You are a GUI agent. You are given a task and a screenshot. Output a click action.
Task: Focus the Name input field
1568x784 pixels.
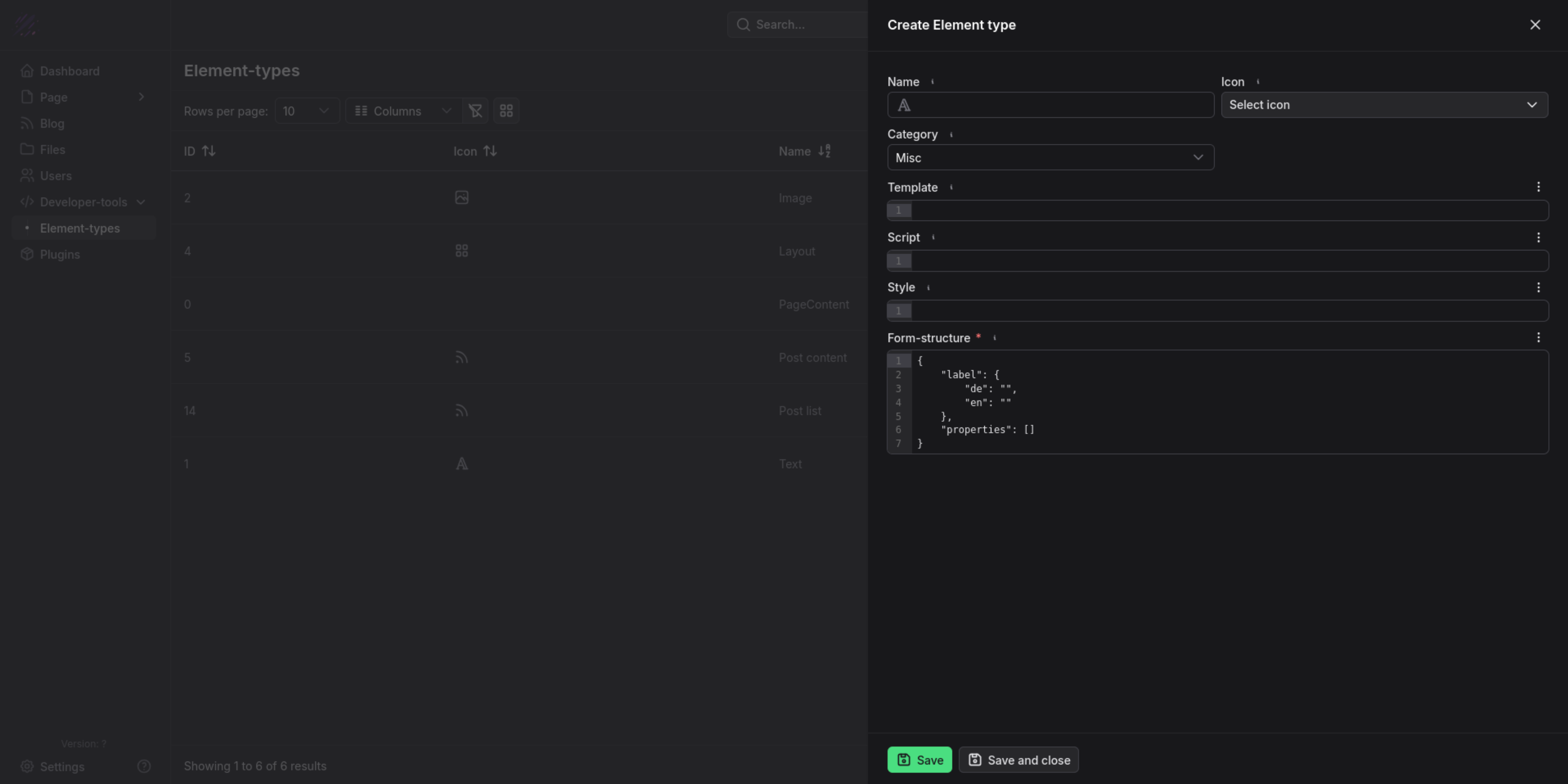(1059, 105)
